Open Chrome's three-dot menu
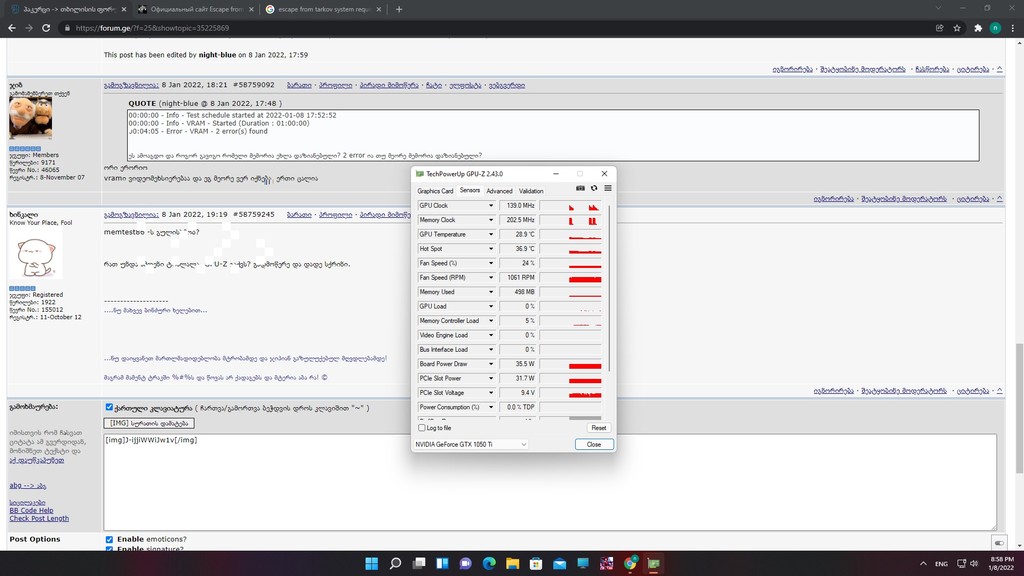 point(1013,28)
